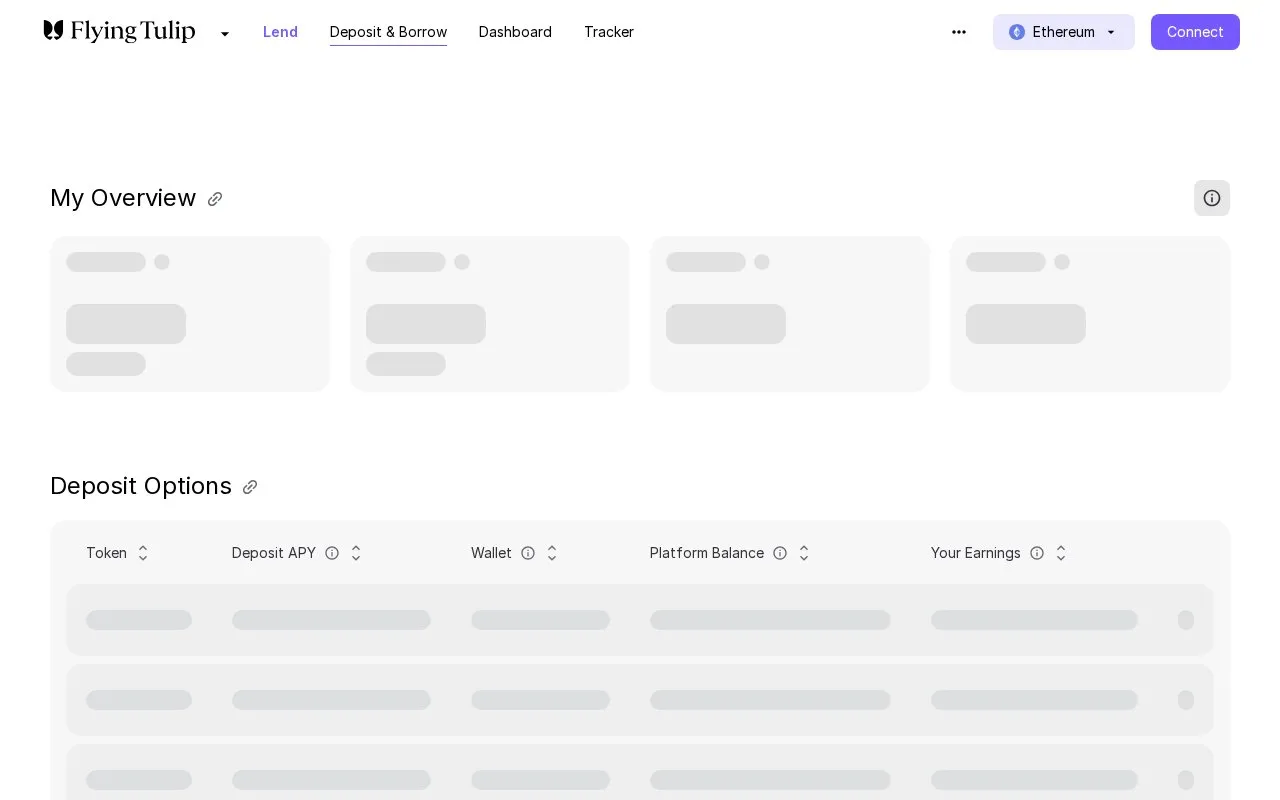Sort table by Platform Balance
Screen dimensions: 1280x800
pos(804,553)
